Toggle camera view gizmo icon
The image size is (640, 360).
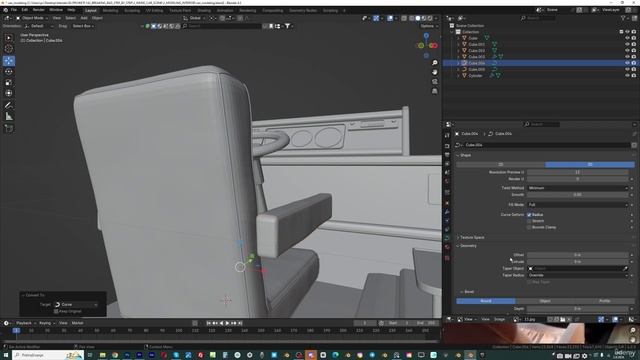[435, 82]
